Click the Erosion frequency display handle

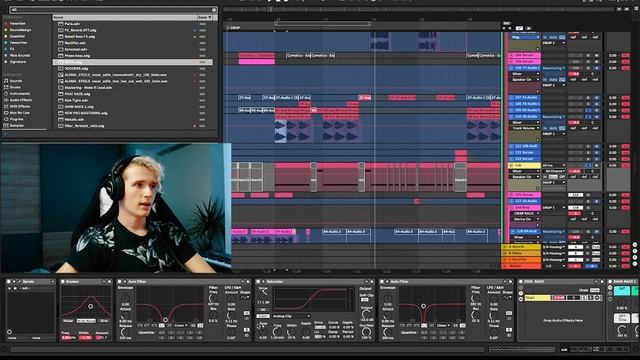[x=91, y=306]
